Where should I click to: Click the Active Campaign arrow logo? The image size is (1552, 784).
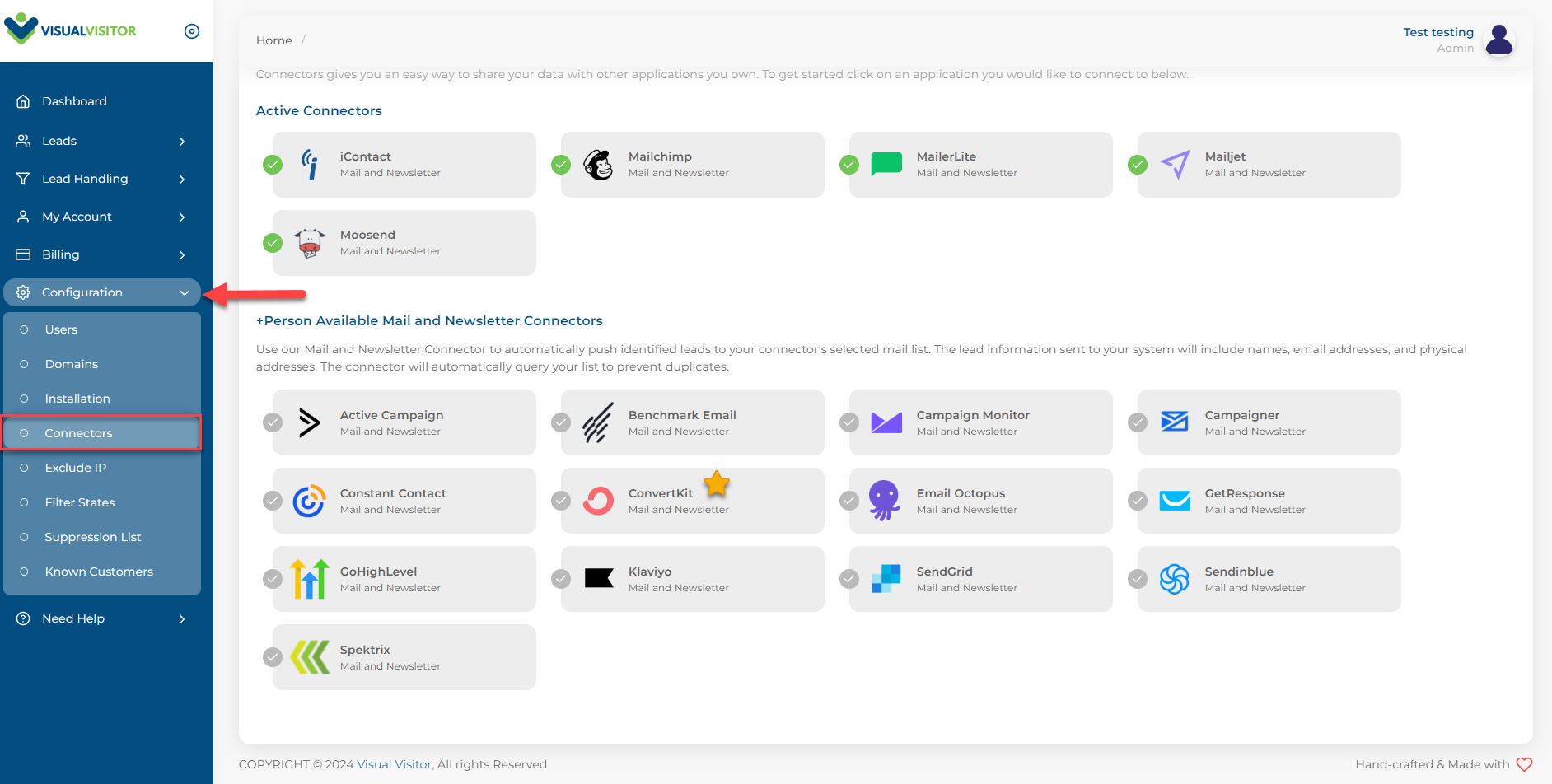coord(309,422)
